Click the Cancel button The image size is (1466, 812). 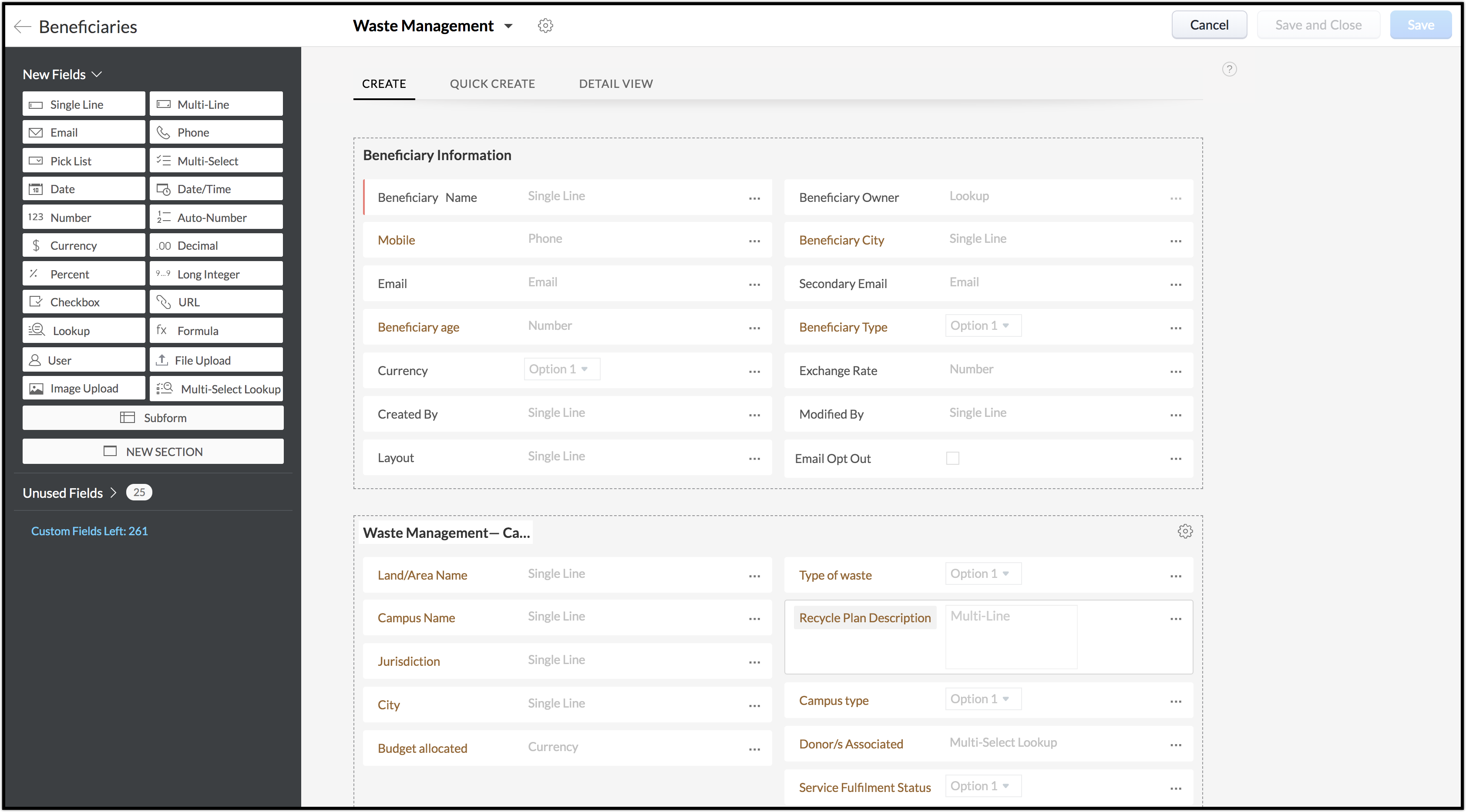pos(1209,25)
